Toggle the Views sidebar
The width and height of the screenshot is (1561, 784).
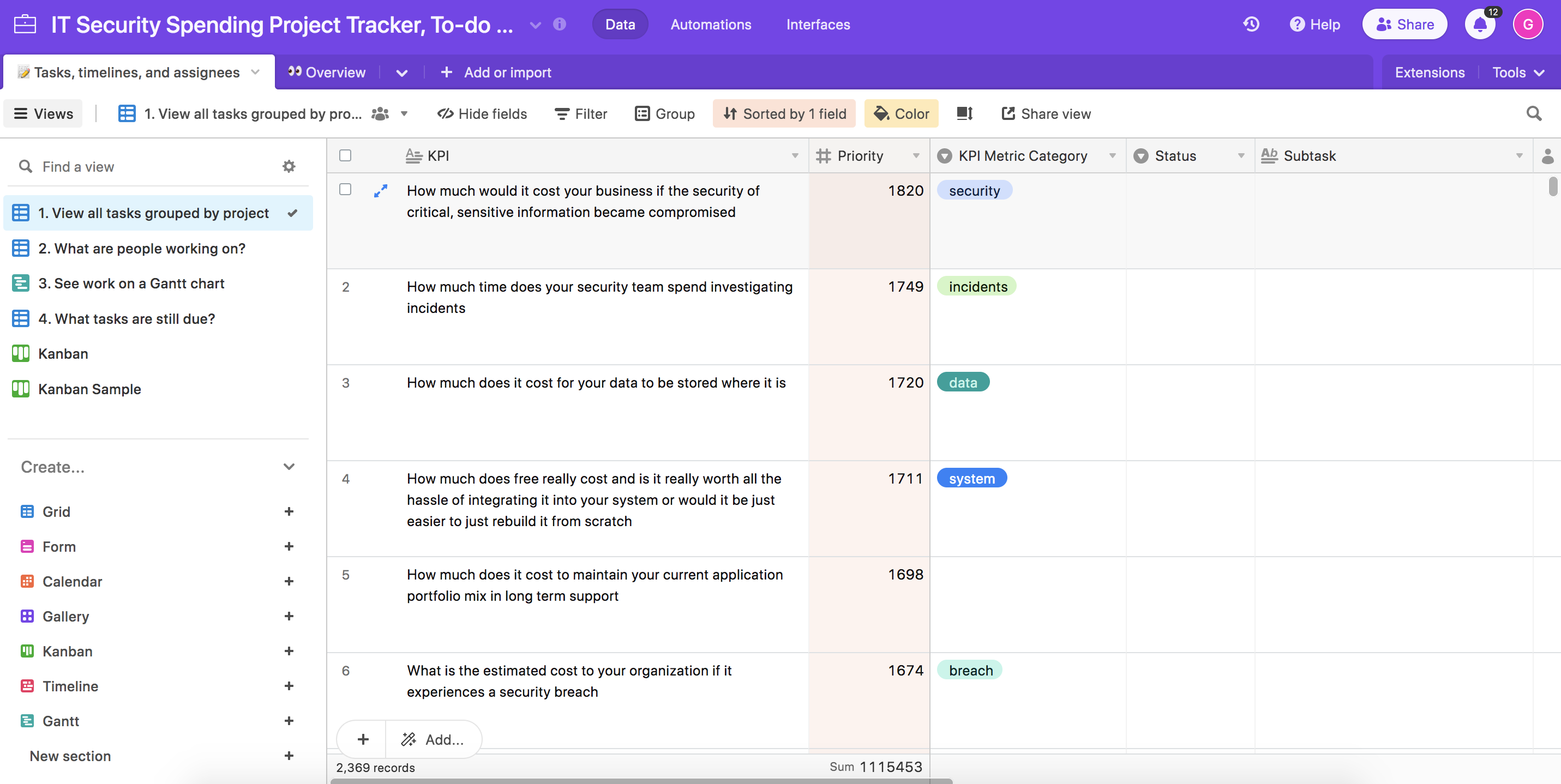tap(43, 114)
